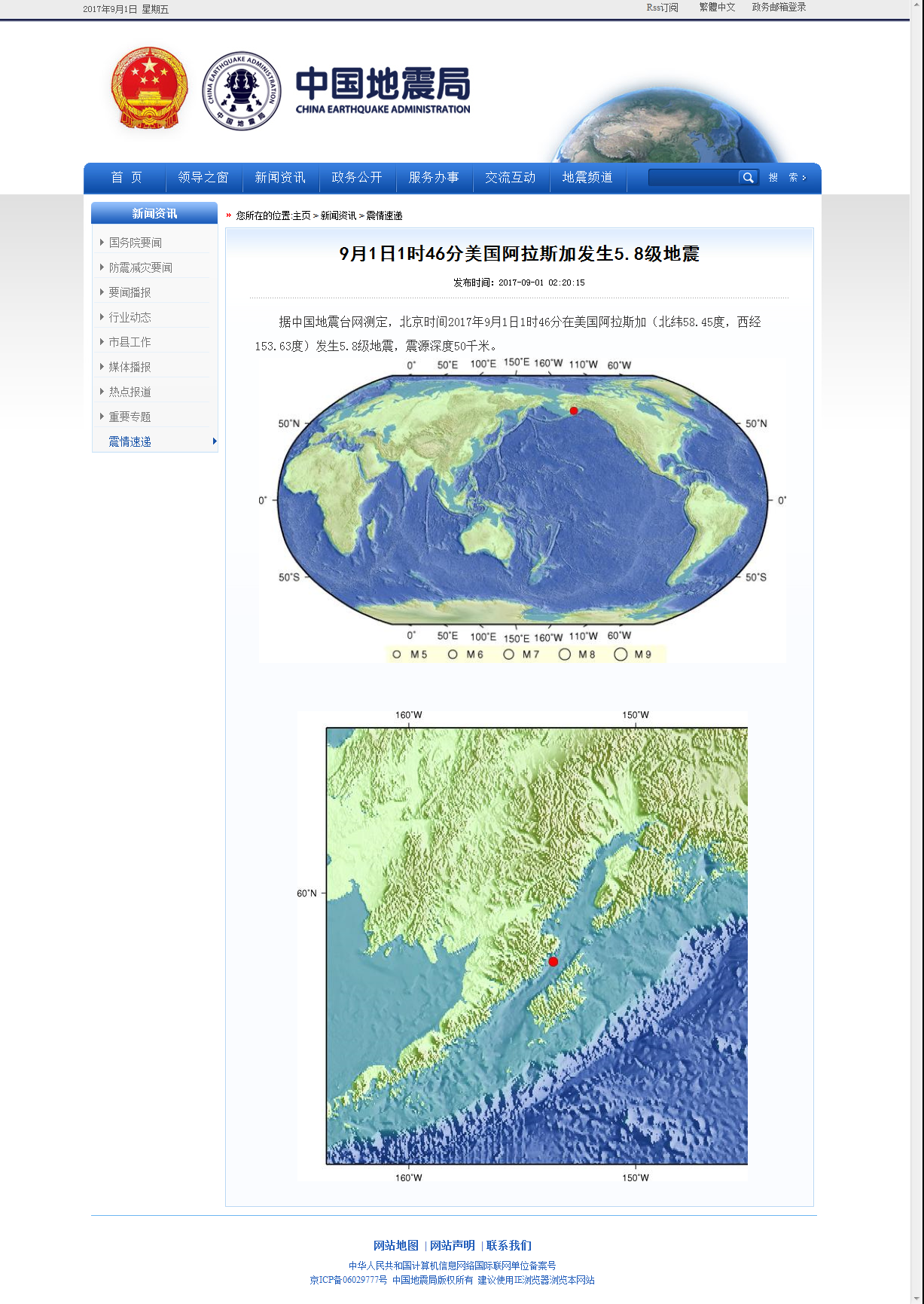924x1304 pixels.
Task: Open the 新闻资讯 navigation menu
Action: 280,178
